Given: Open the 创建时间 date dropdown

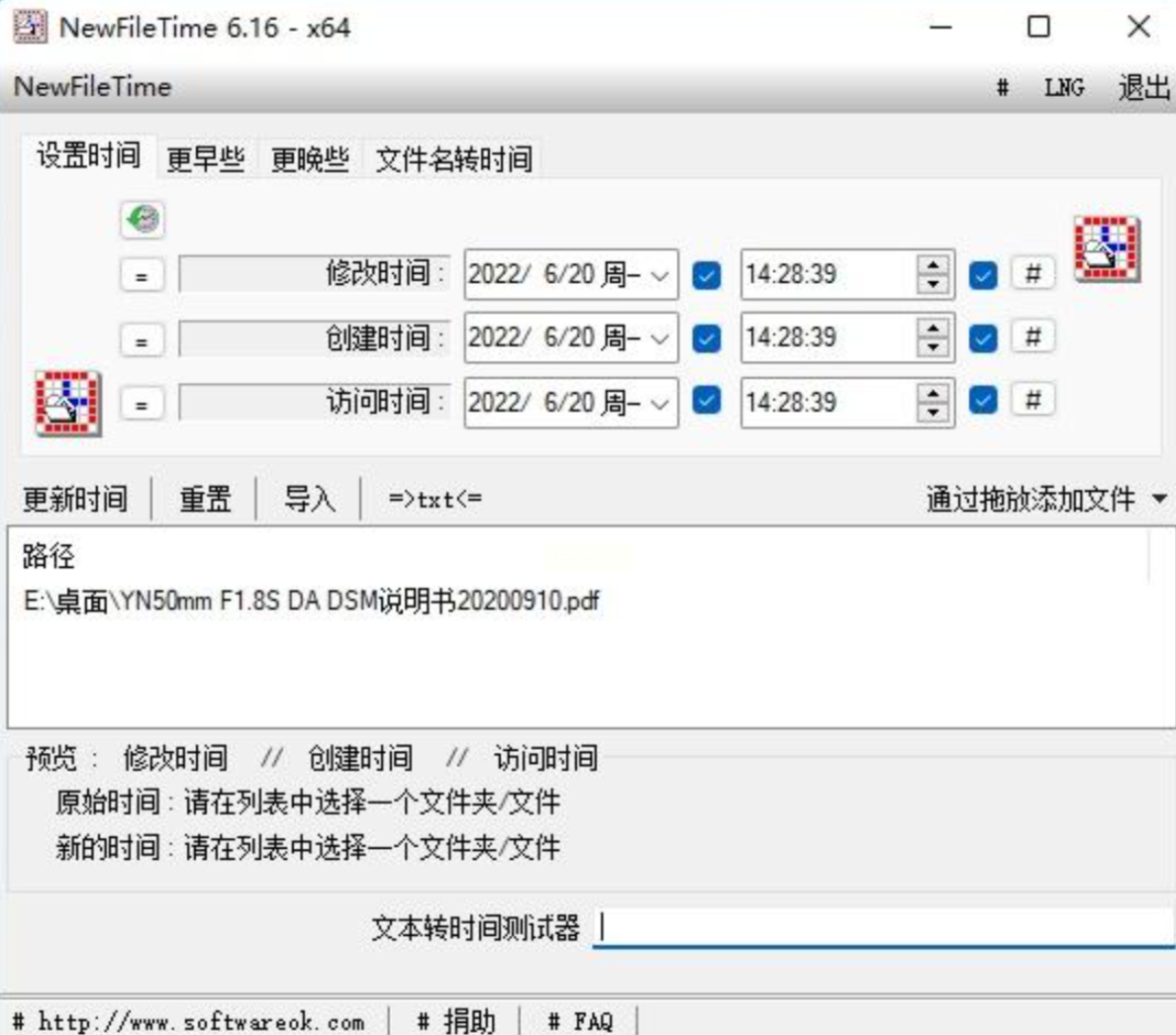Looking at the screenshot, I should pyautogui.click(x=660, y=338).
